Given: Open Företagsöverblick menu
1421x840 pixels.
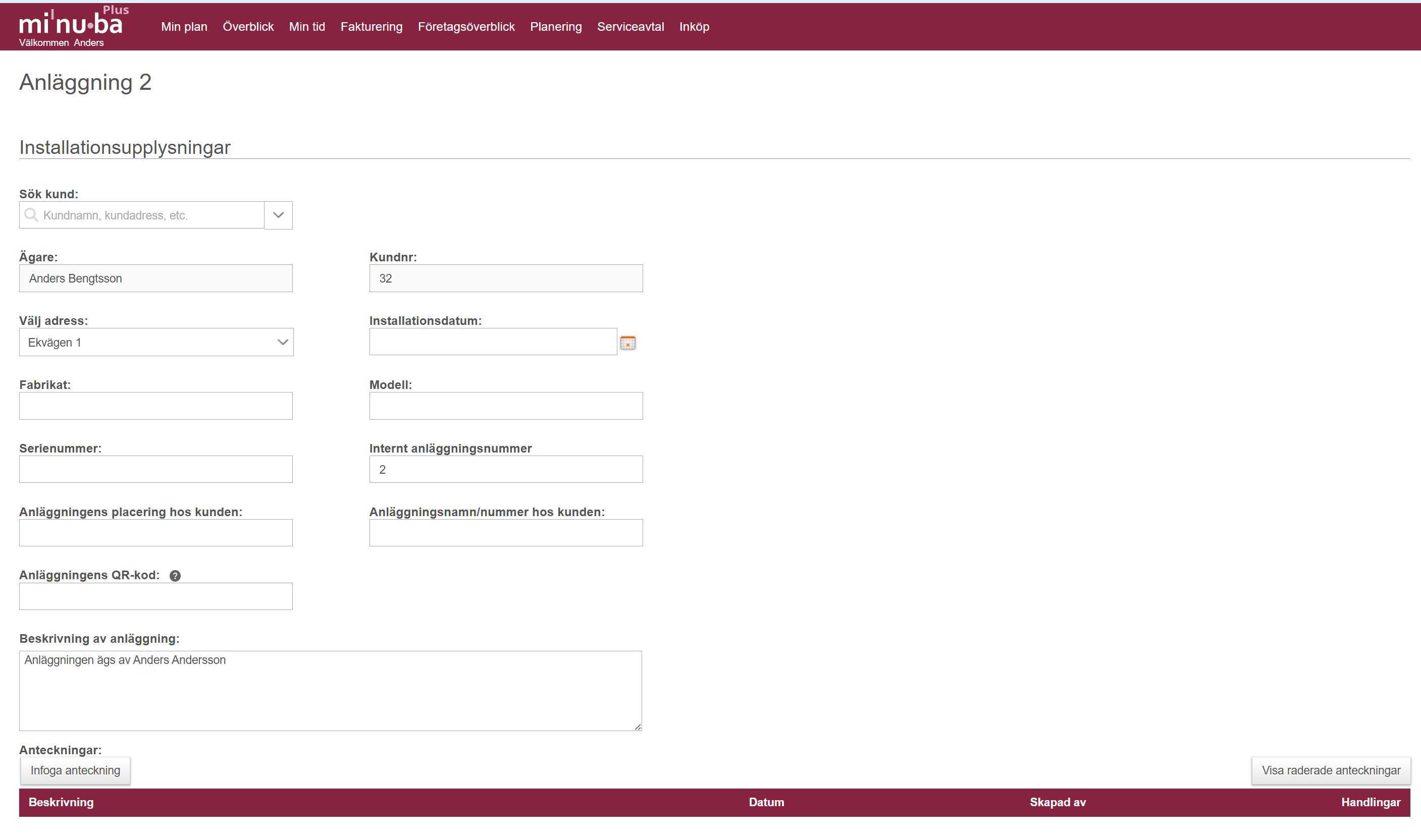Looking at the screenshot, I should [x=466, y=27].
